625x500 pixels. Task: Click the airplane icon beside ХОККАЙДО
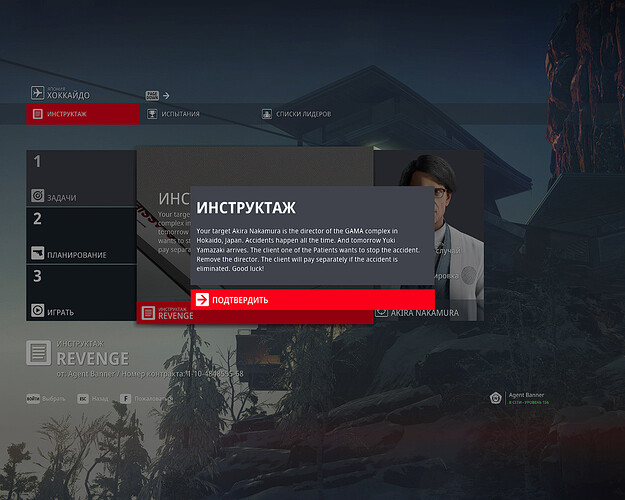[x=37, y=93]
